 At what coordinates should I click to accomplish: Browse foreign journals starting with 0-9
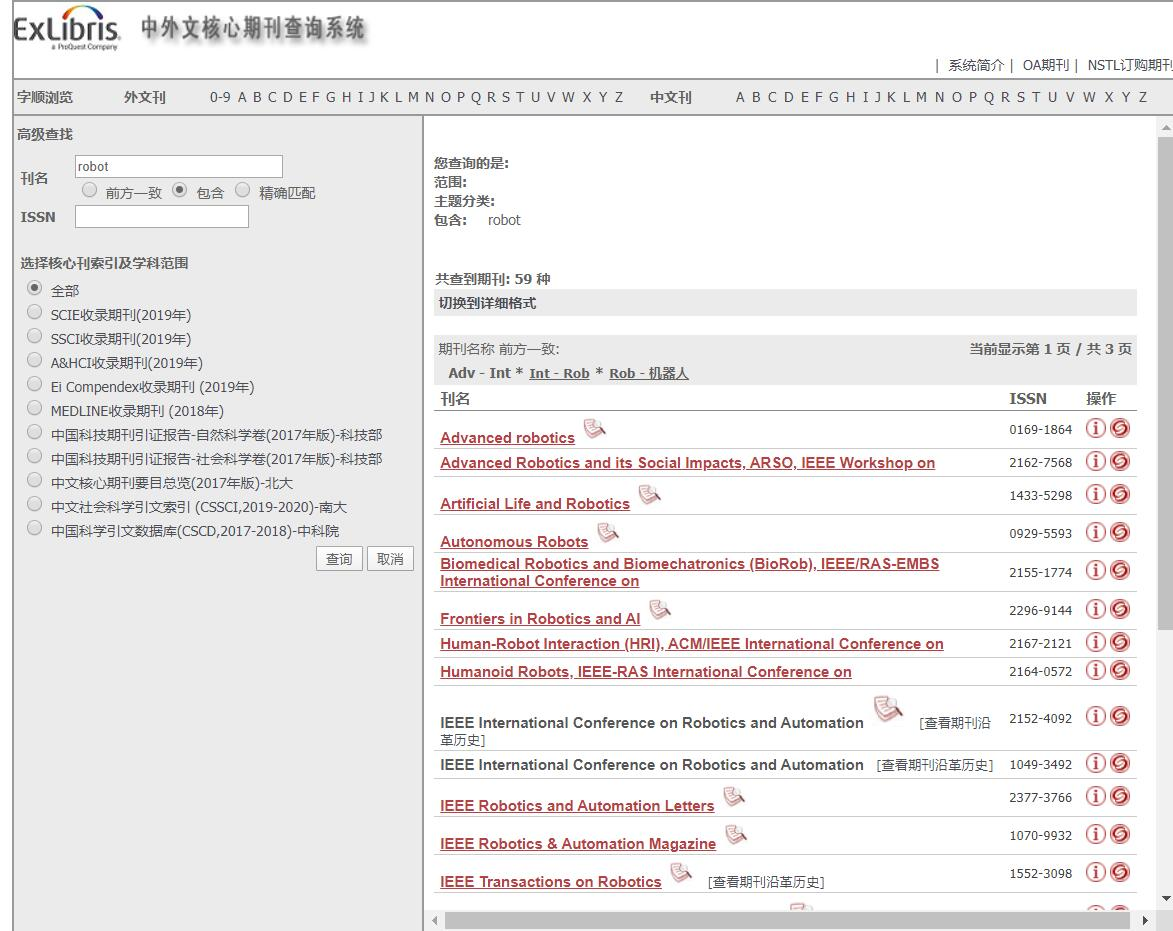coord(220,97)
